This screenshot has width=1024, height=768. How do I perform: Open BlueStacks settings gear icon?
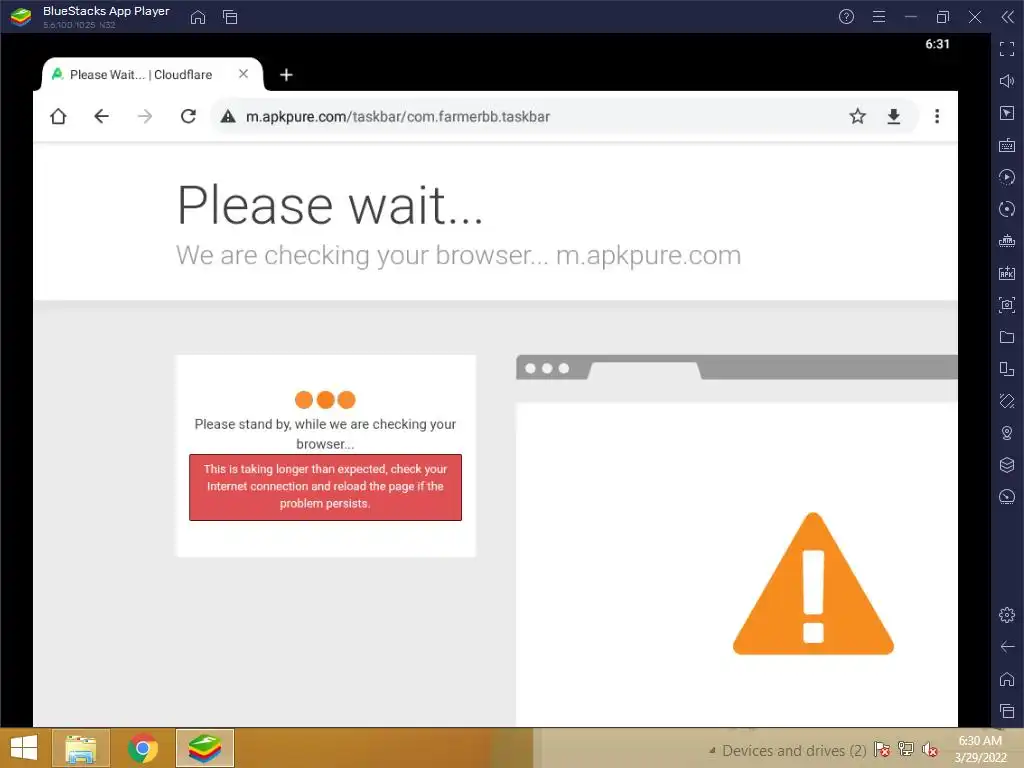pos(1007,615)
